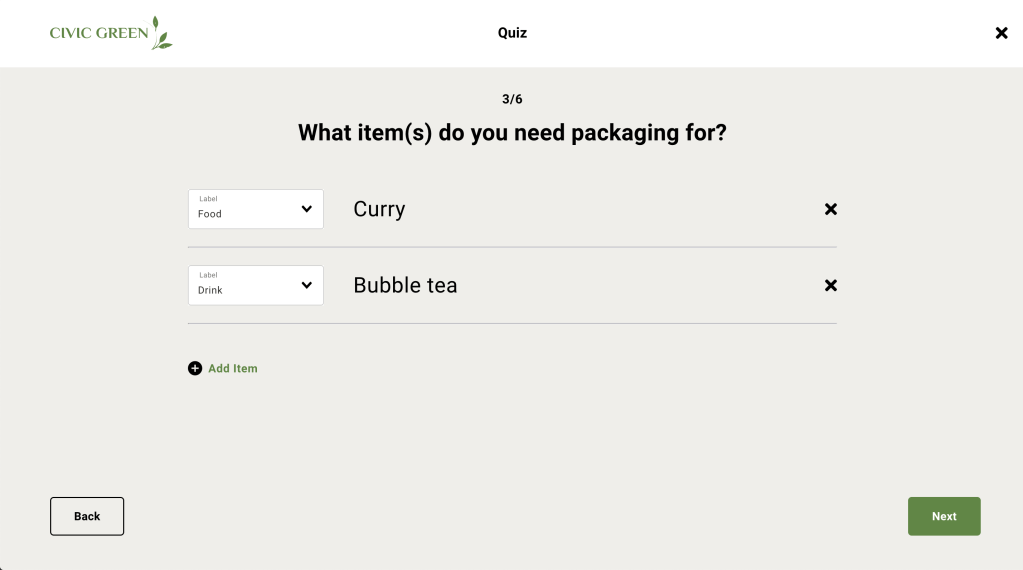Screen dimensions: 1023x570
Task: Open the Drink label dropdown
Action: 255,285
